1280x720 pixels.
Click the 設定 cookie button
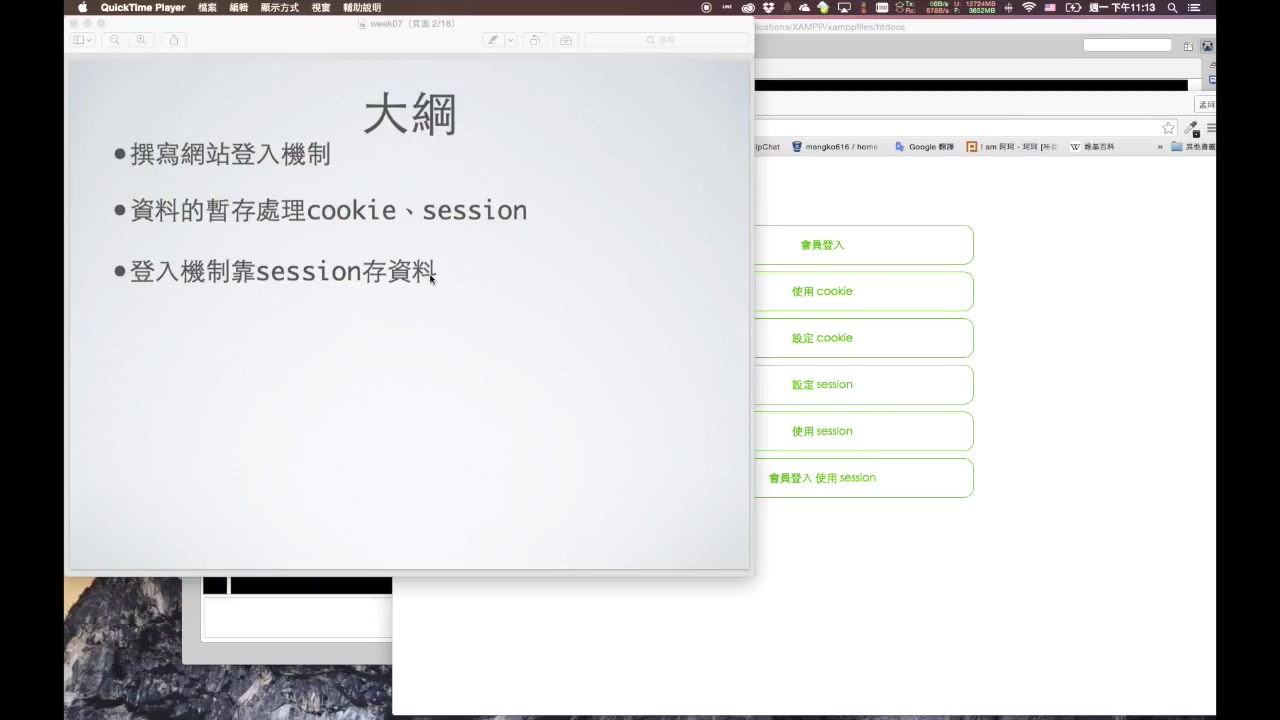[864, 338]
